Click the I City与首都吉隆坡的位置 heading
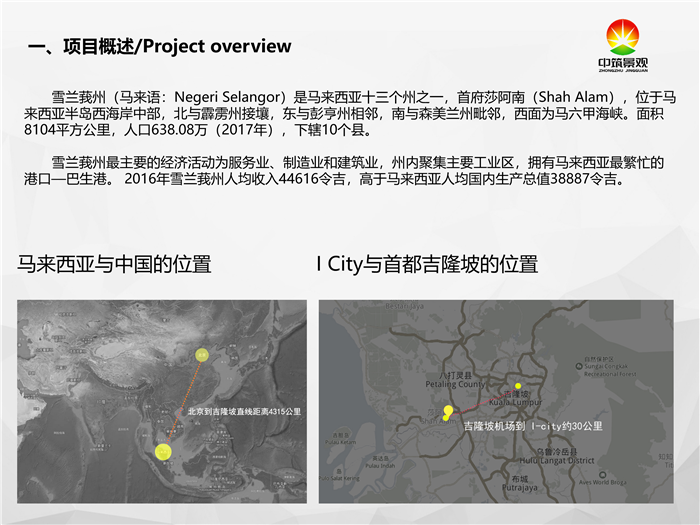This screenshot has width=700, height=525. click(427, 265)
